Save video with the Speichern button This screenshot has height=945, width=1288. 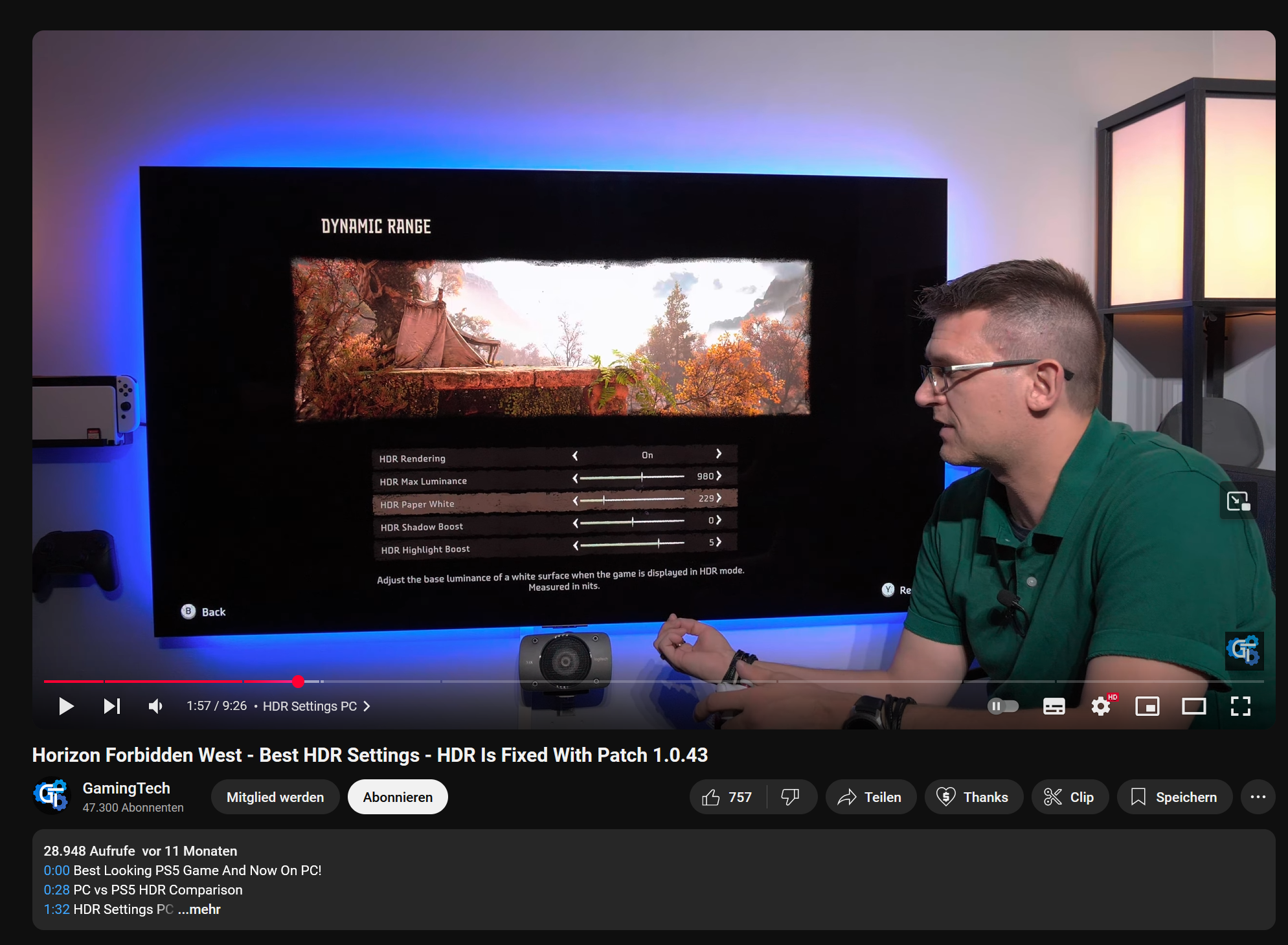1174,797
